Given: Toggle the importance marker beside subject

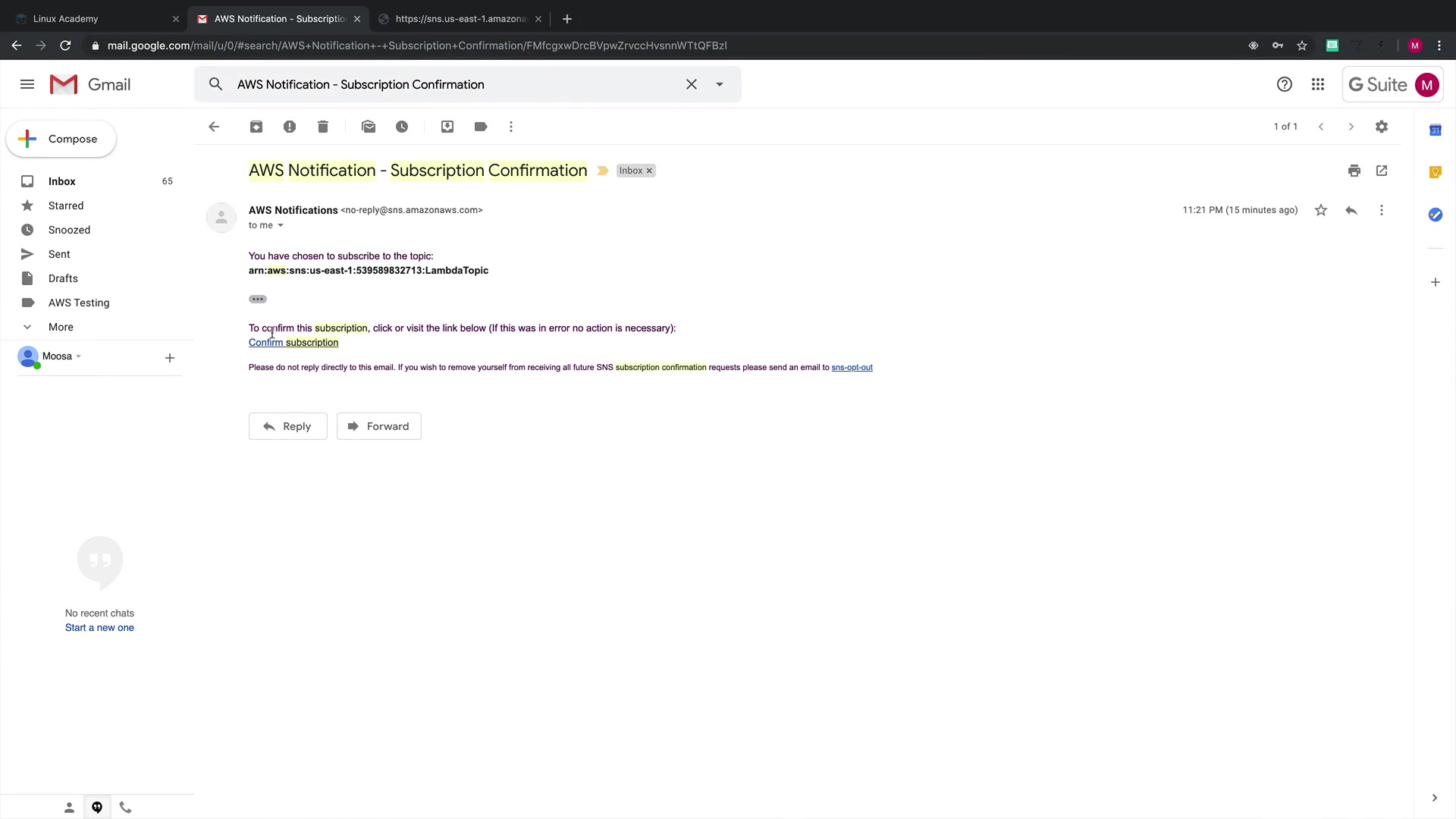Looking at the screenshot, I should (603, 171).
